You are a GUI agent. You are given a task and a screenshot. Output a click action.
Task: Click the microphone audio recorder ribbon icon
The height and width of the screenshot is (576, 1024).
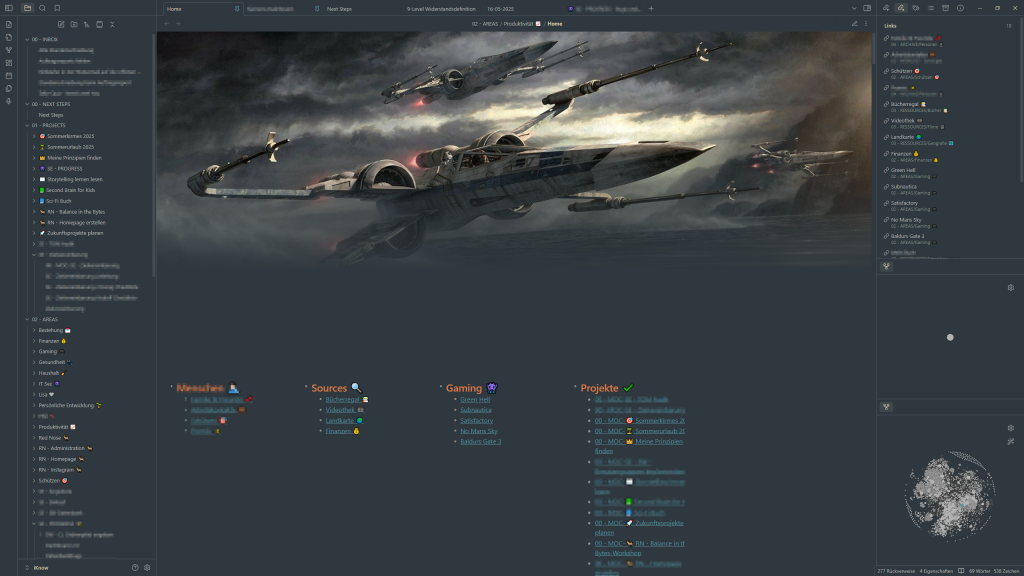9,101
